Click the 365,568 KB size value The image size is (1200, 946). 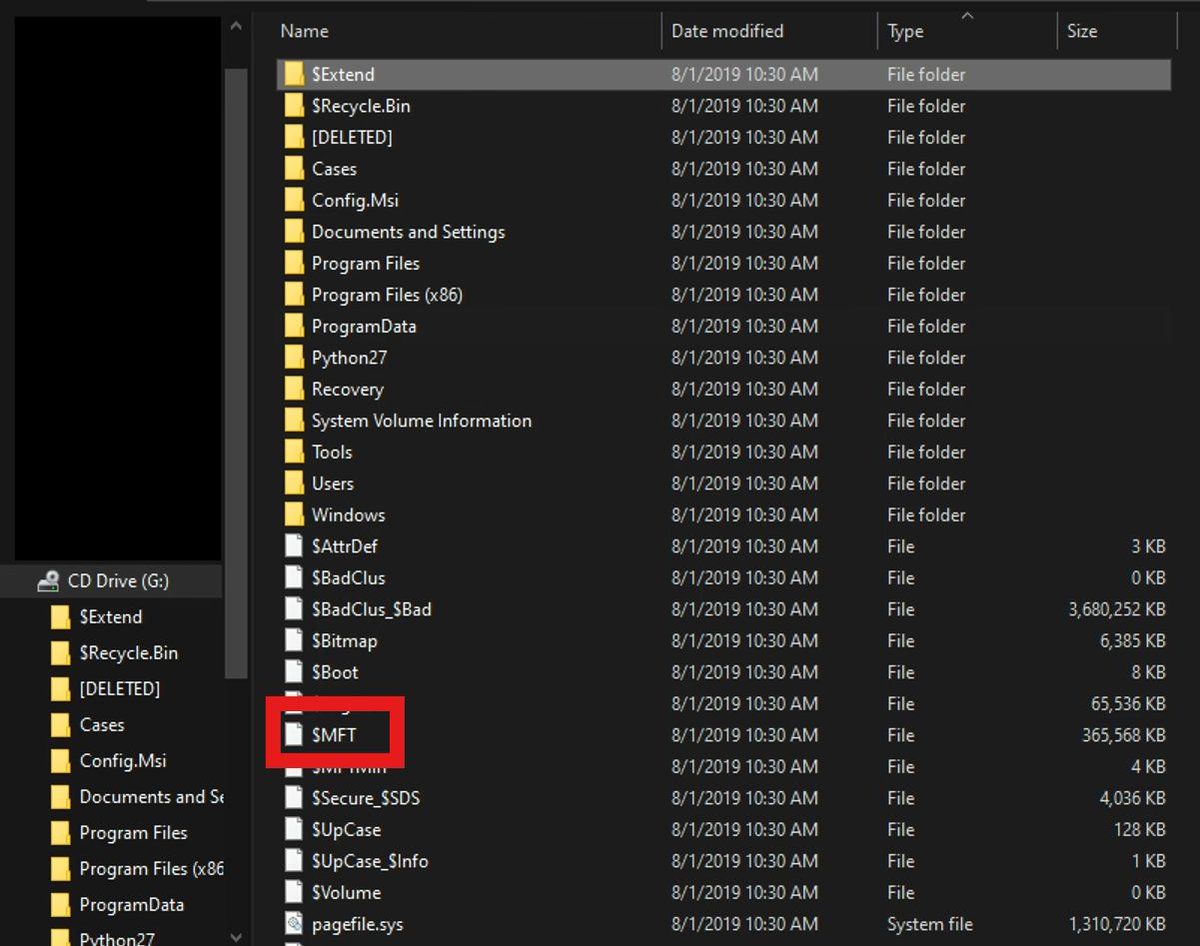tap(1124, 735)
